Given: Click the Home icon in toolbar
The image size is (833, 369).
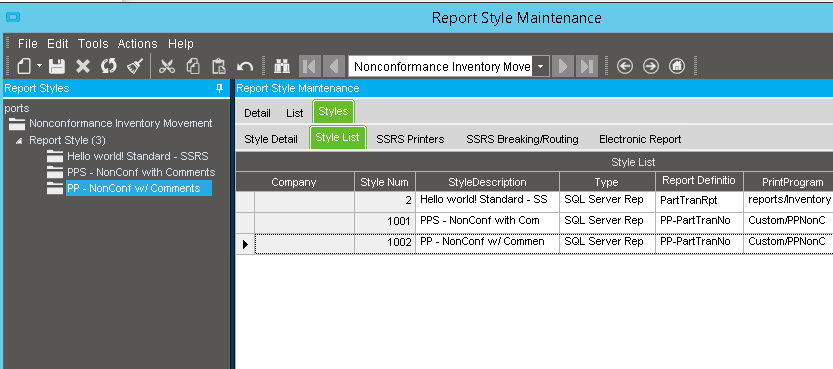Looking at the screenshot, I should [x=676, y=66].
